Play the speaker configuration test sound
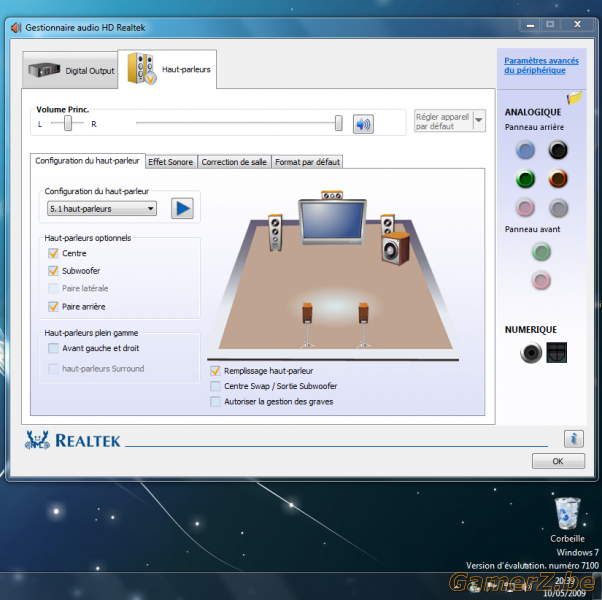 tap(182, 208)
